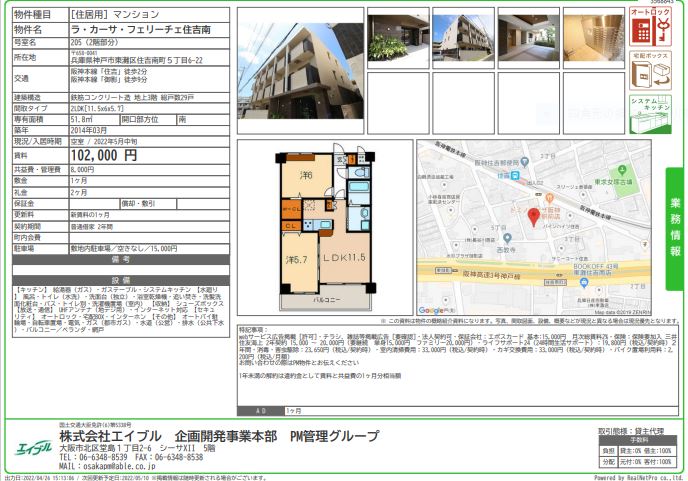This screenshot has height=481, width=688.
Task: Click room number 205（2階部分）
Action: [x=94, y=43]
